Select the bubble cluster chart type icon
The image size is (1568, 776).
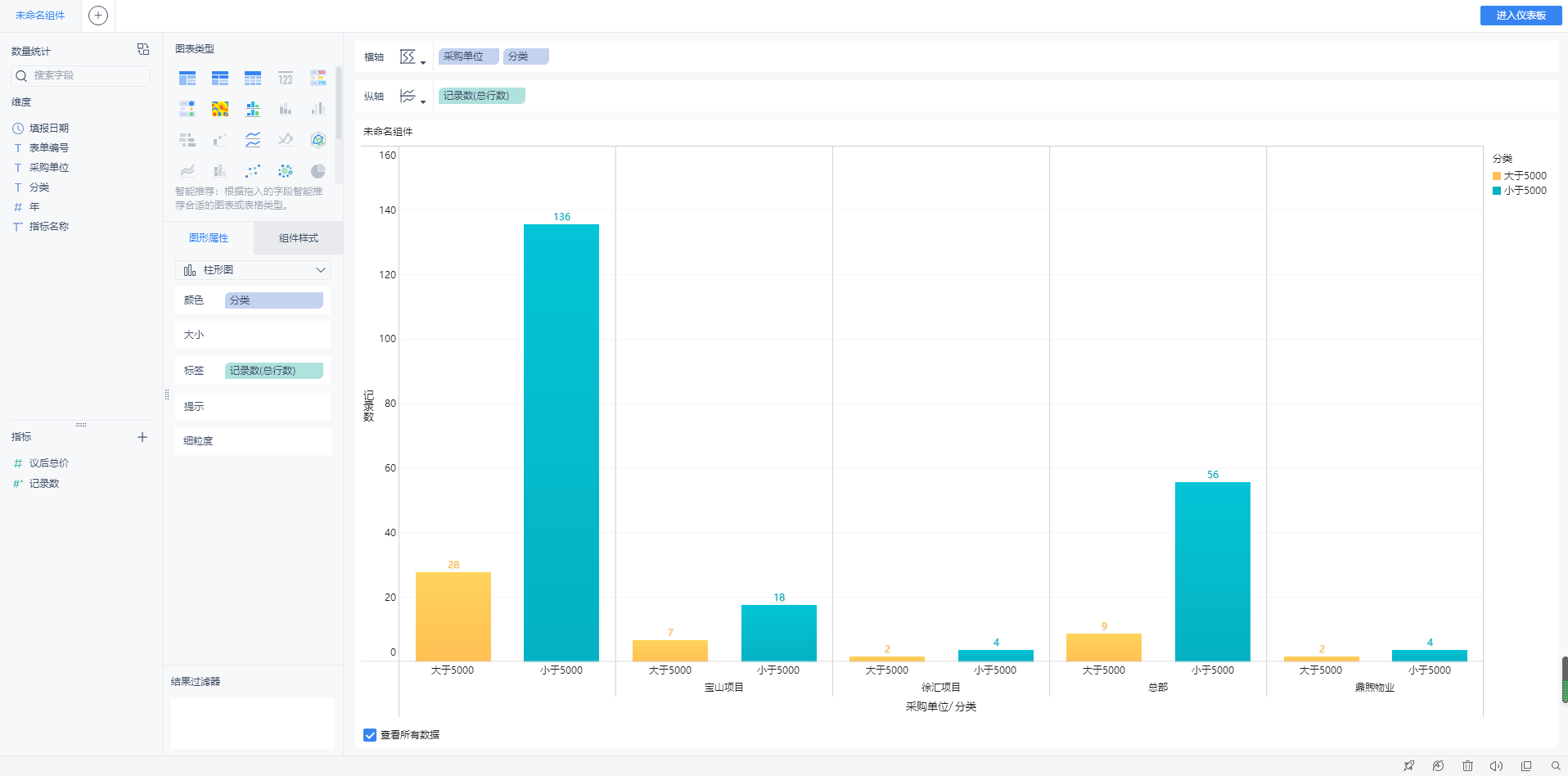pos(285,171)
